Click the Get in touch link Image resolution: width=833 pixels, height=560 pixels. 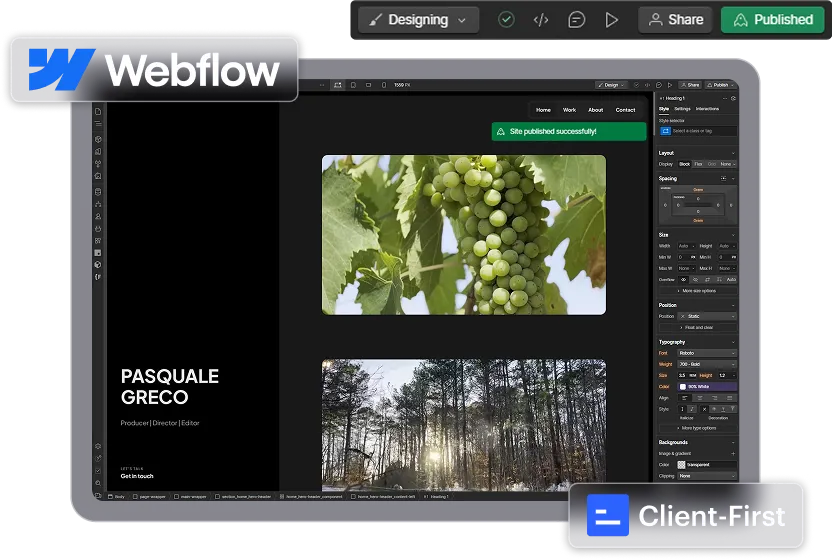point(137,476)
